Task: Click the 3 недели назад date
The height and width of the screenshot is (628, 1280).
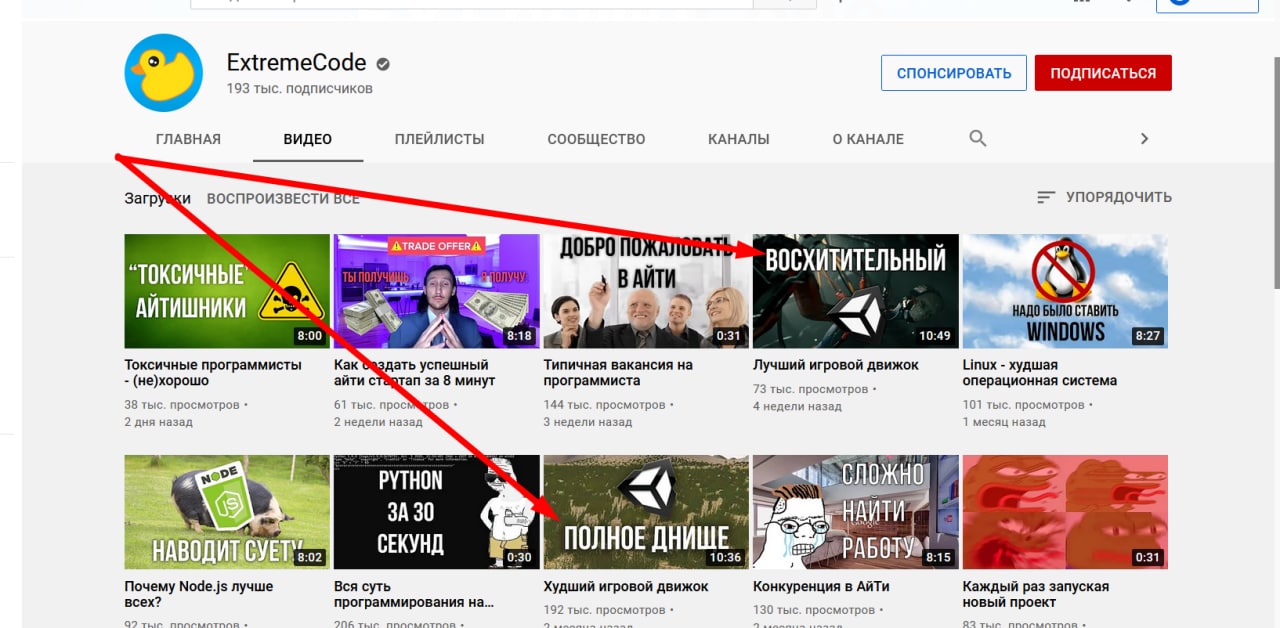Action: pyautogui.click(x=588, y=422)
